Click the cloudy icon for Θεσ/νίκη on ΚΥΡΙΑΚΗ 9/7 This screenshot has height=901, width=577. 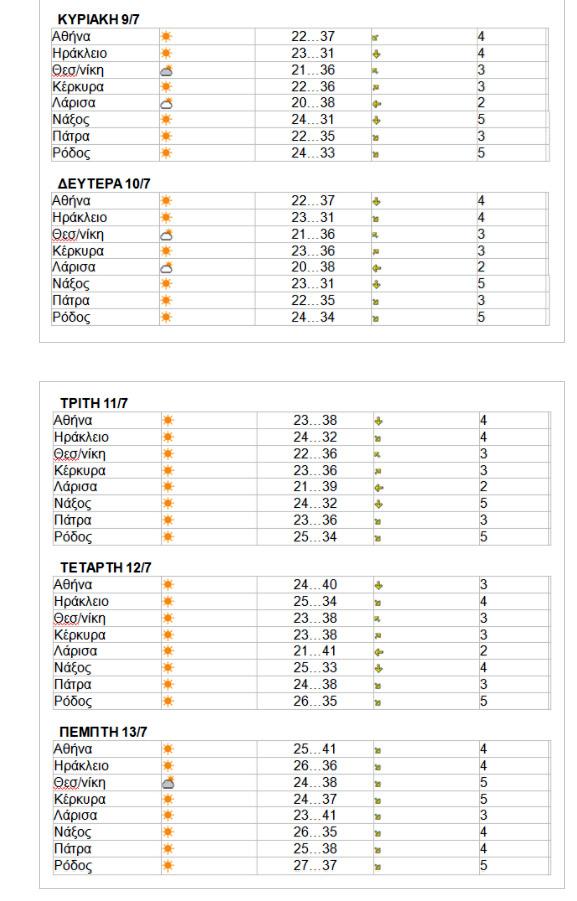pos(167,71)
